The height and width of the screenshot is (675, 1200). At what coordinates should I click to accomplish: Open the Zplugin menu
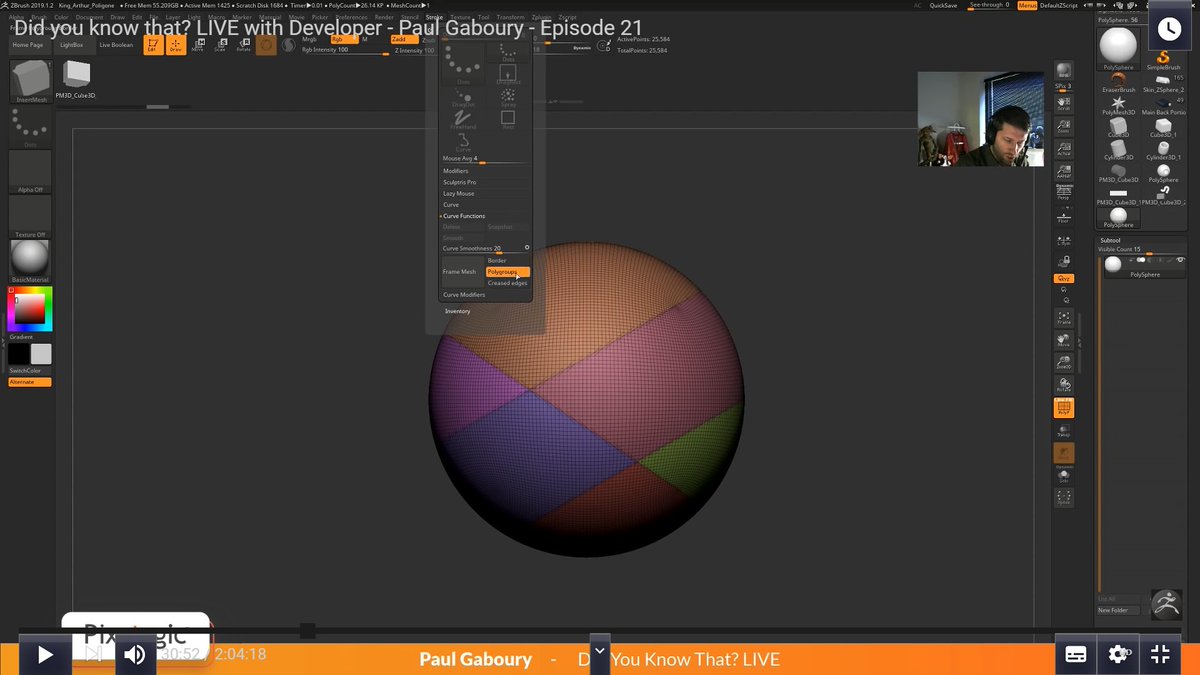point(542,18)
